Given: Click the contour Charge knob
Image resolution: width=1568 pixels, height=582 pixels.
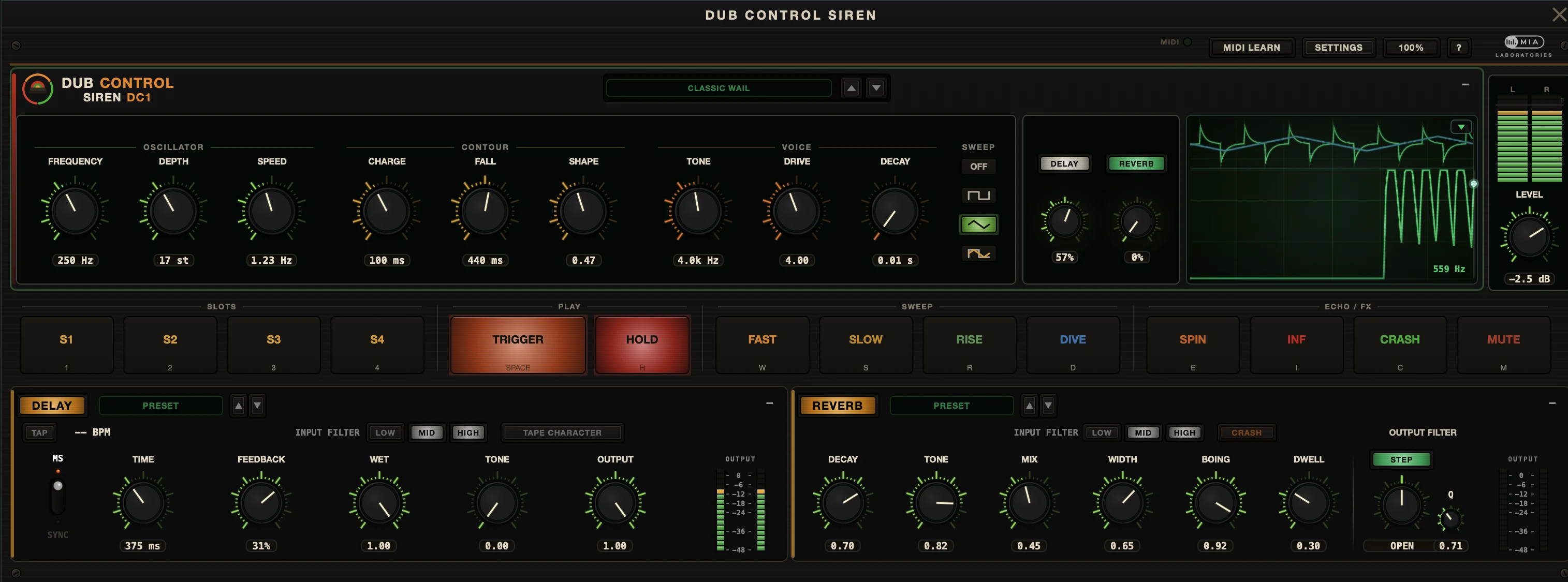Looking at the screenshot, I should [387, 211].
